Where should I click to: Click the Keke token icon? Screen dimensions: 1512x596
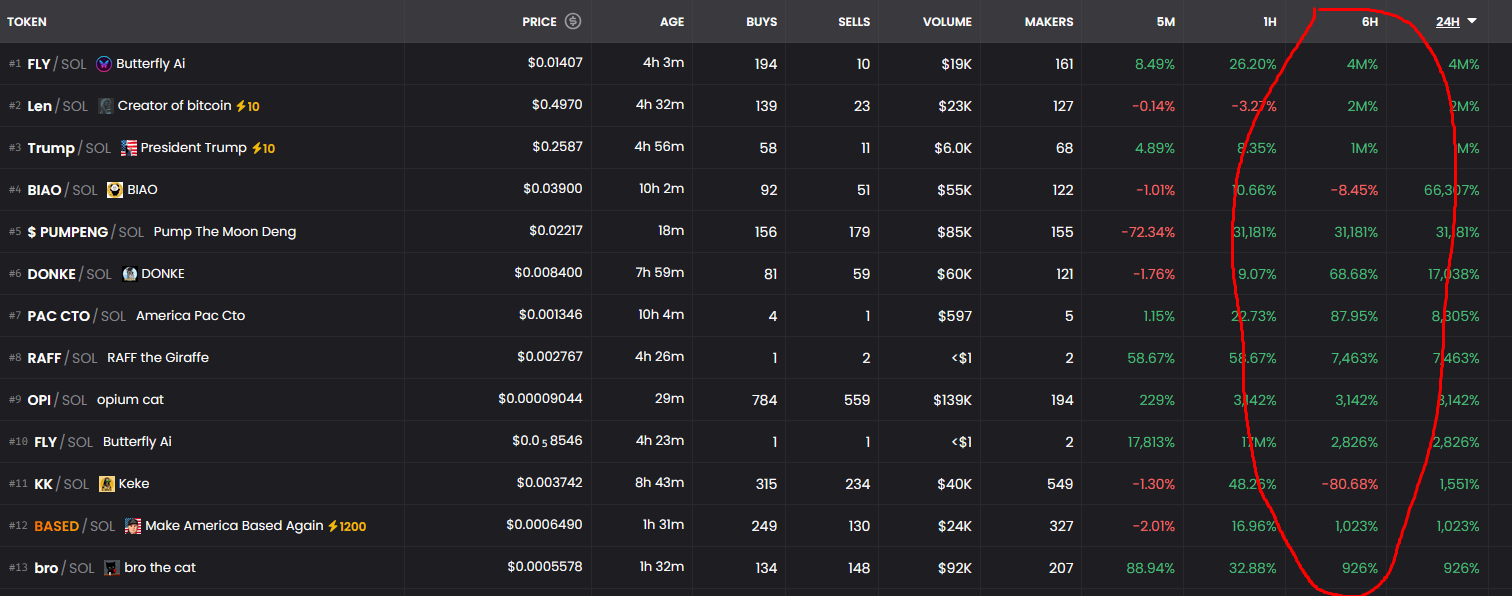(x=107, y=484)
